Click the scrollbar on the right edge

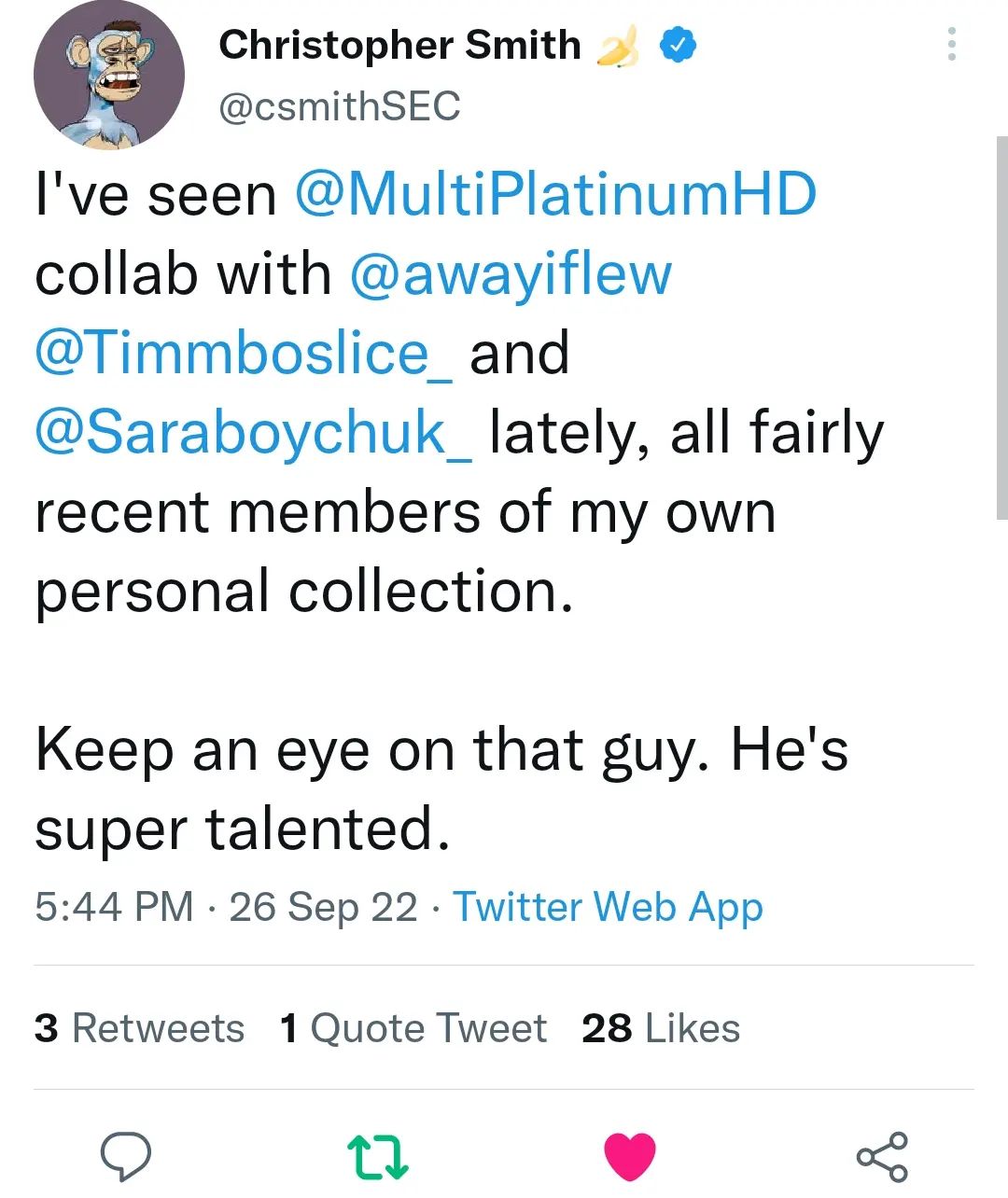coord(1001,327)
